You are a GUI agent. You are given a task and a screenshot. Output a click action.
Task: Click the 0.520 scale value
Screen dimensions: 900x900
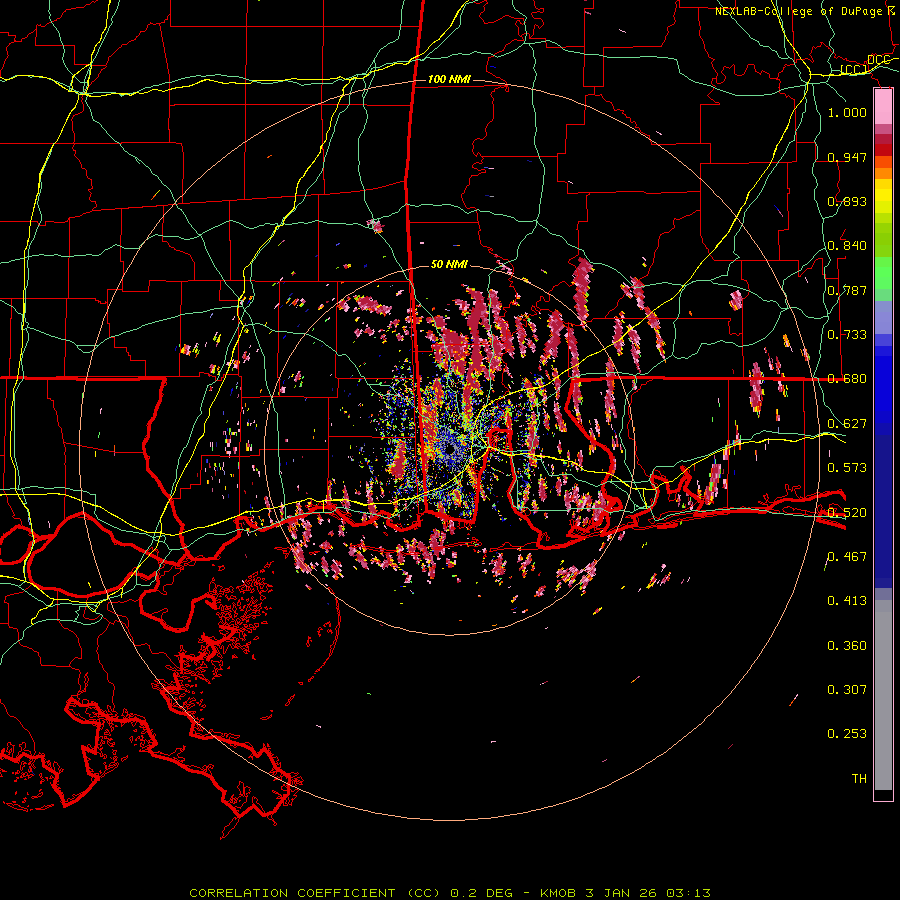847,513
